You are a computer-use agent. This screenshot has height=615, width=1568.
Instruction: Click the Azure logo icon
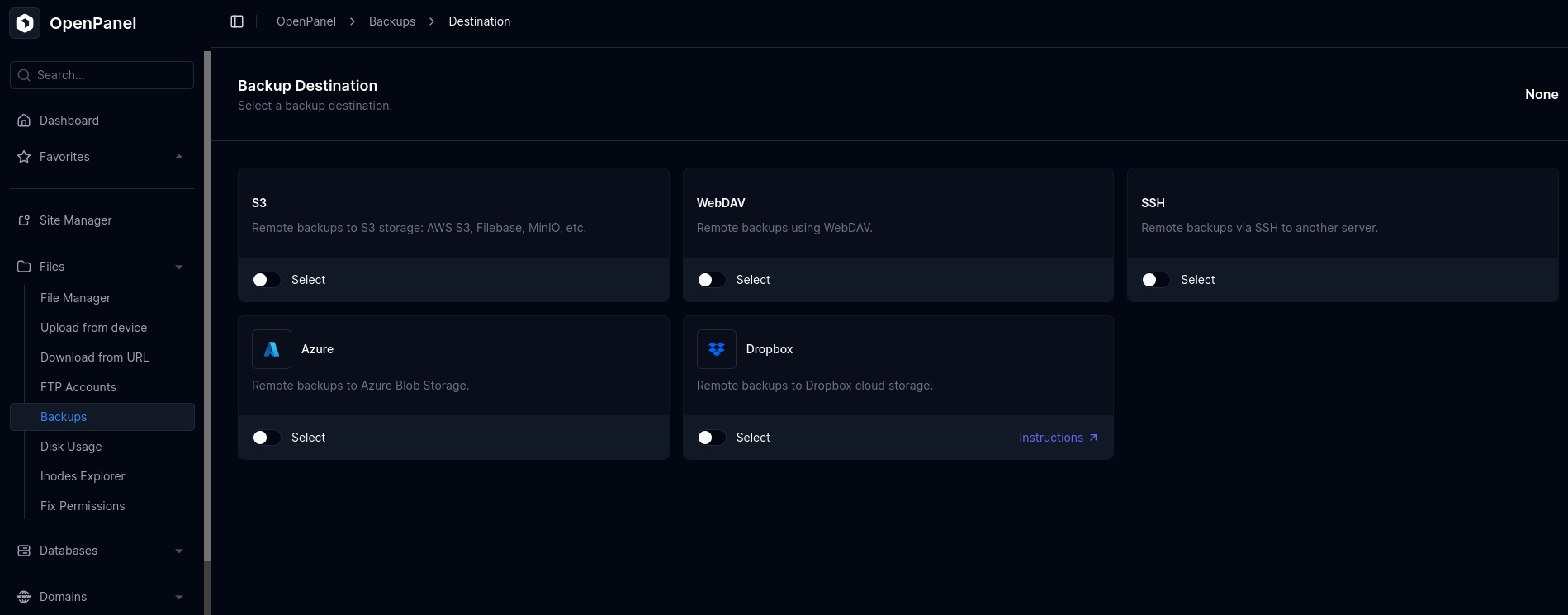[272, 349]
